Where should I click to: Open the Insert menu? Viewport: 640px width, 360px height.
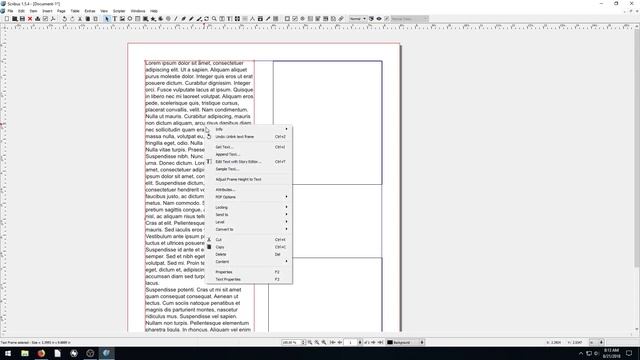tap(47, 11)
